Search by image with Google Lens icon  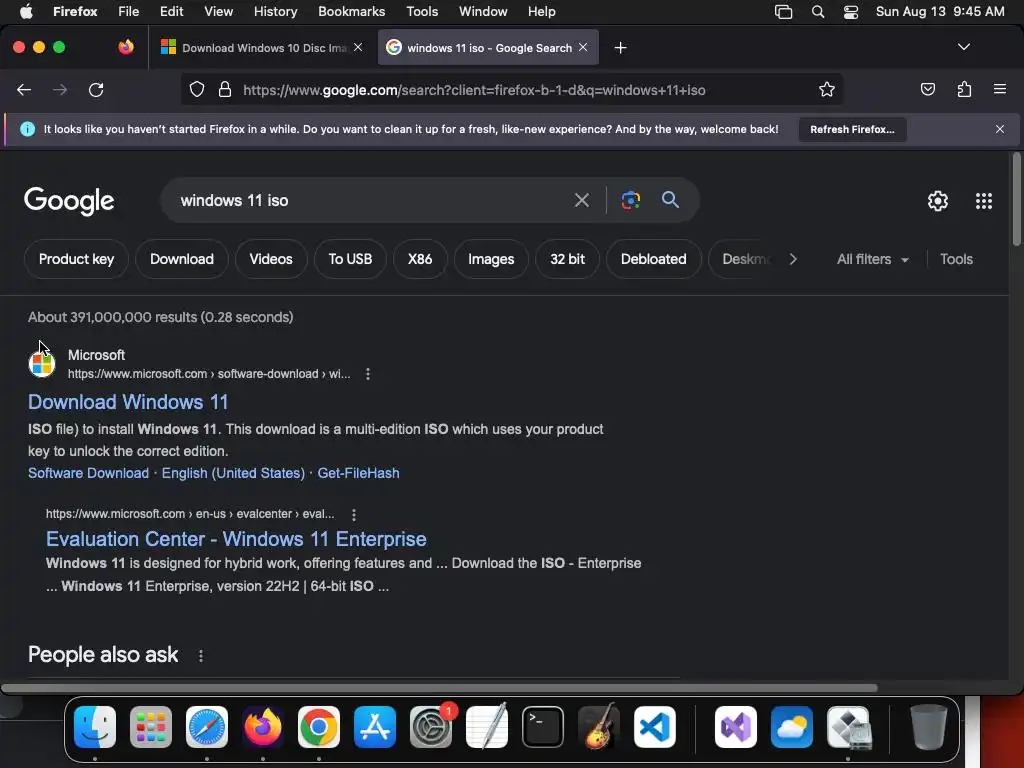630,200
